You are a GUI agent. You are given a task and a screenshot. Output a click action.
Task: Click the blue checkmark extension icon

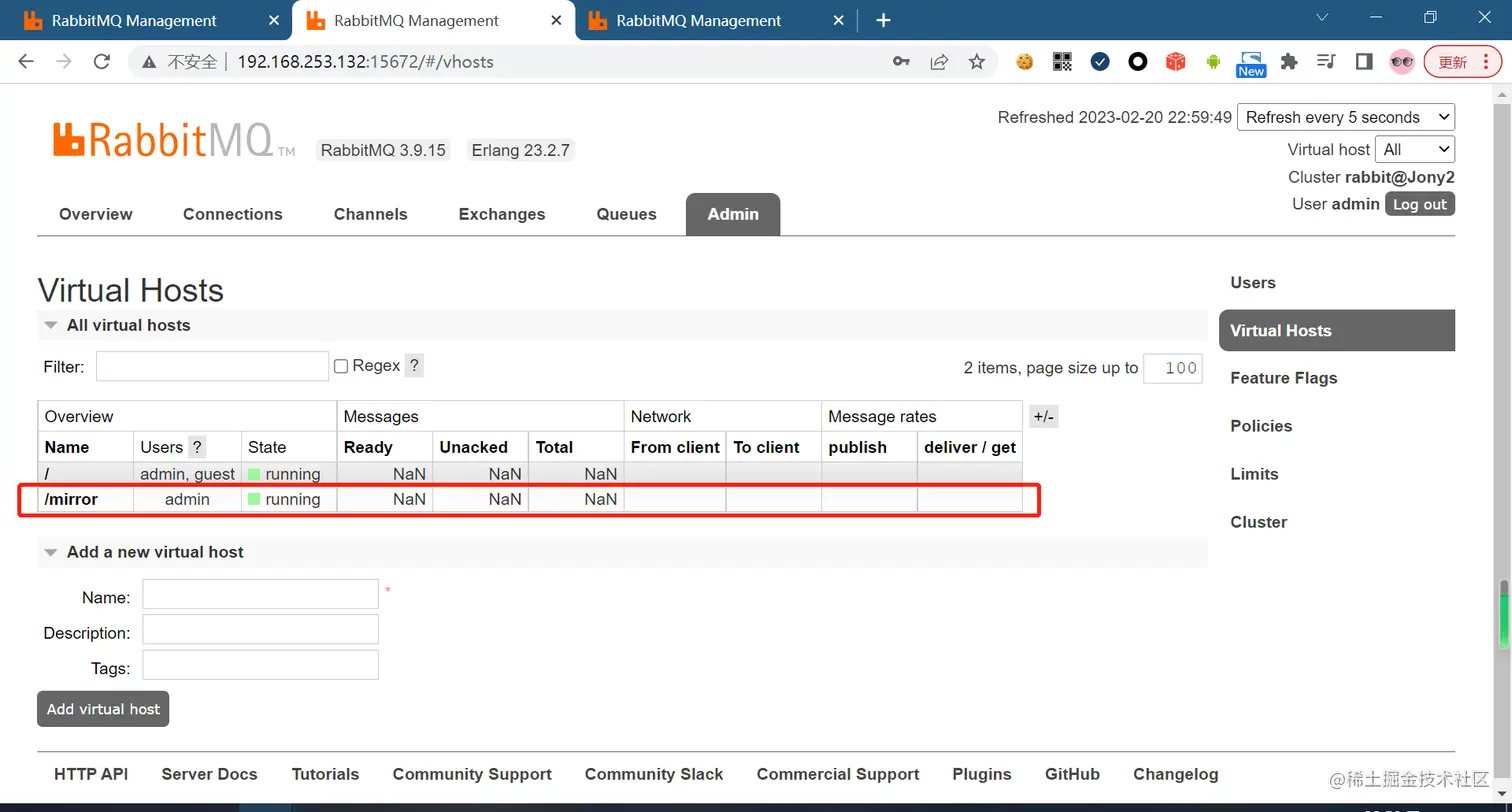1100,62
